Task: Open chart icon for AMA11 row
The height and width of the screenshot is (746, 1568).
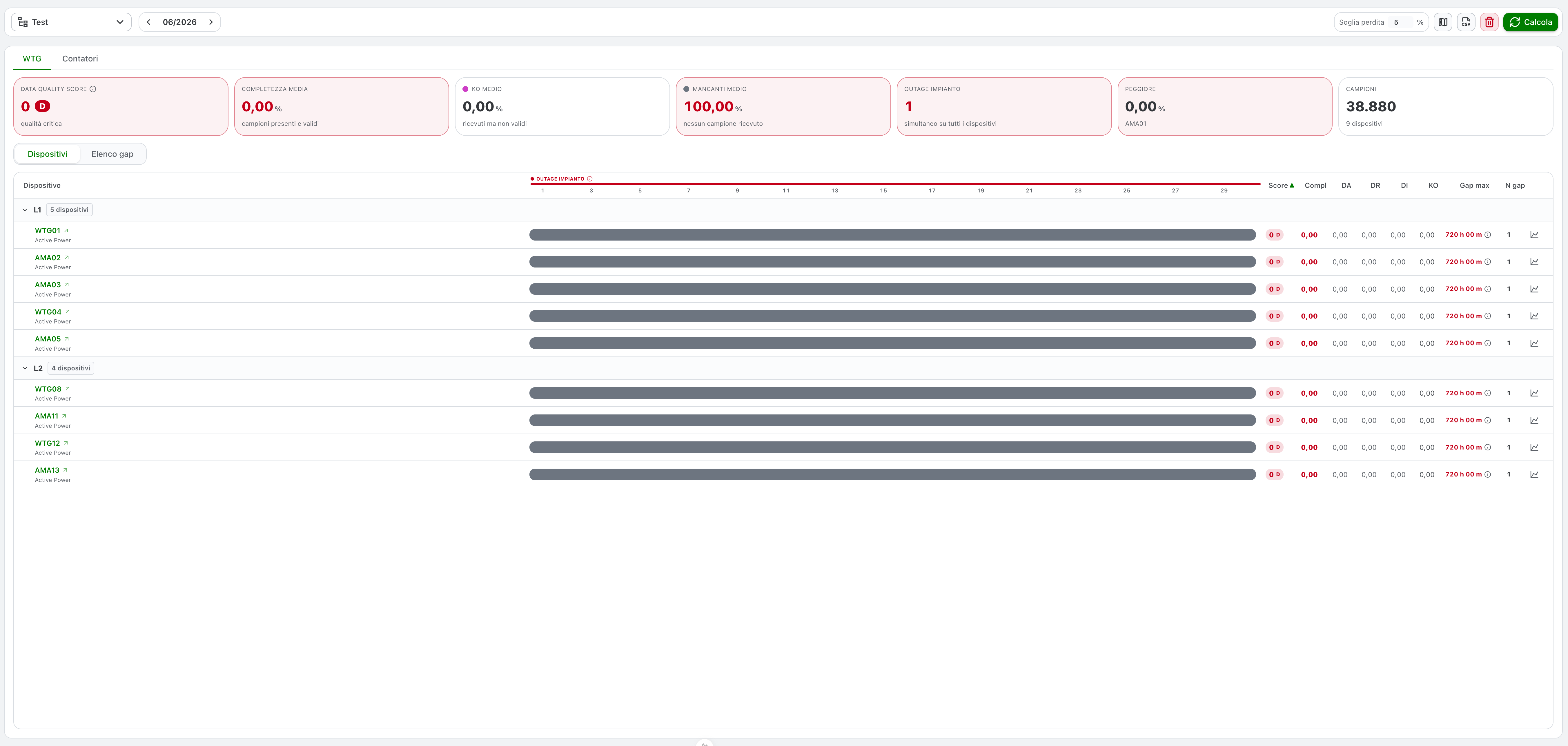Action: pyautogui.click(x=1534, y=421)
